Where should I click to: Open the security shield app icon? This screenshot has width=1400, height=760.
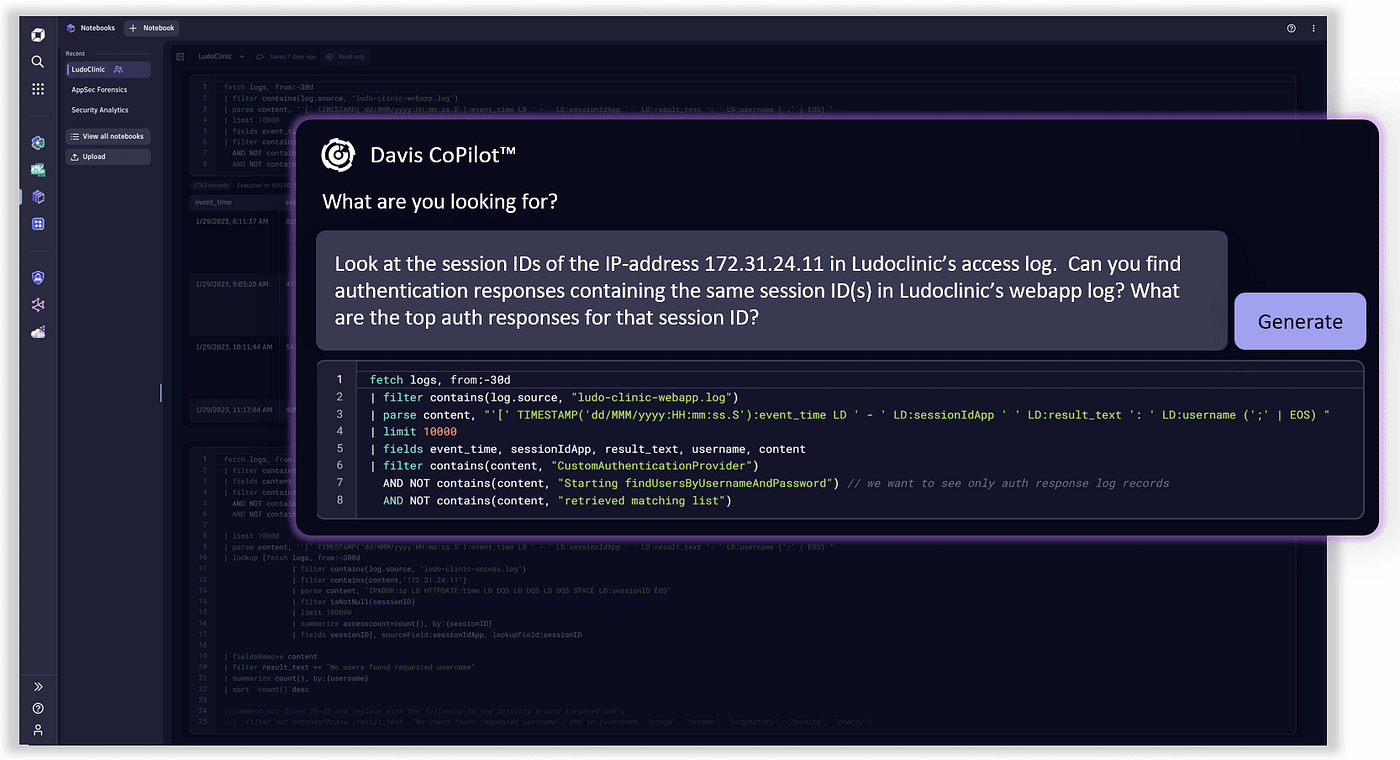tap(38, 278)
